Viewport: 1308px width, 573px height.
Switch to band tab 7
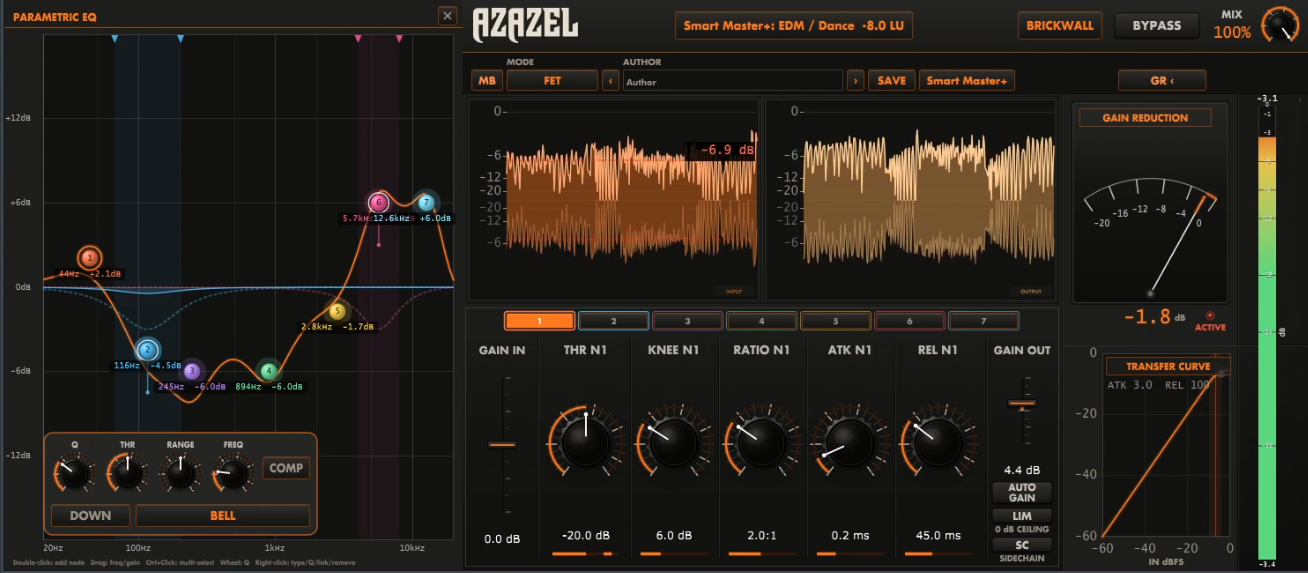[x=984, y=321]
